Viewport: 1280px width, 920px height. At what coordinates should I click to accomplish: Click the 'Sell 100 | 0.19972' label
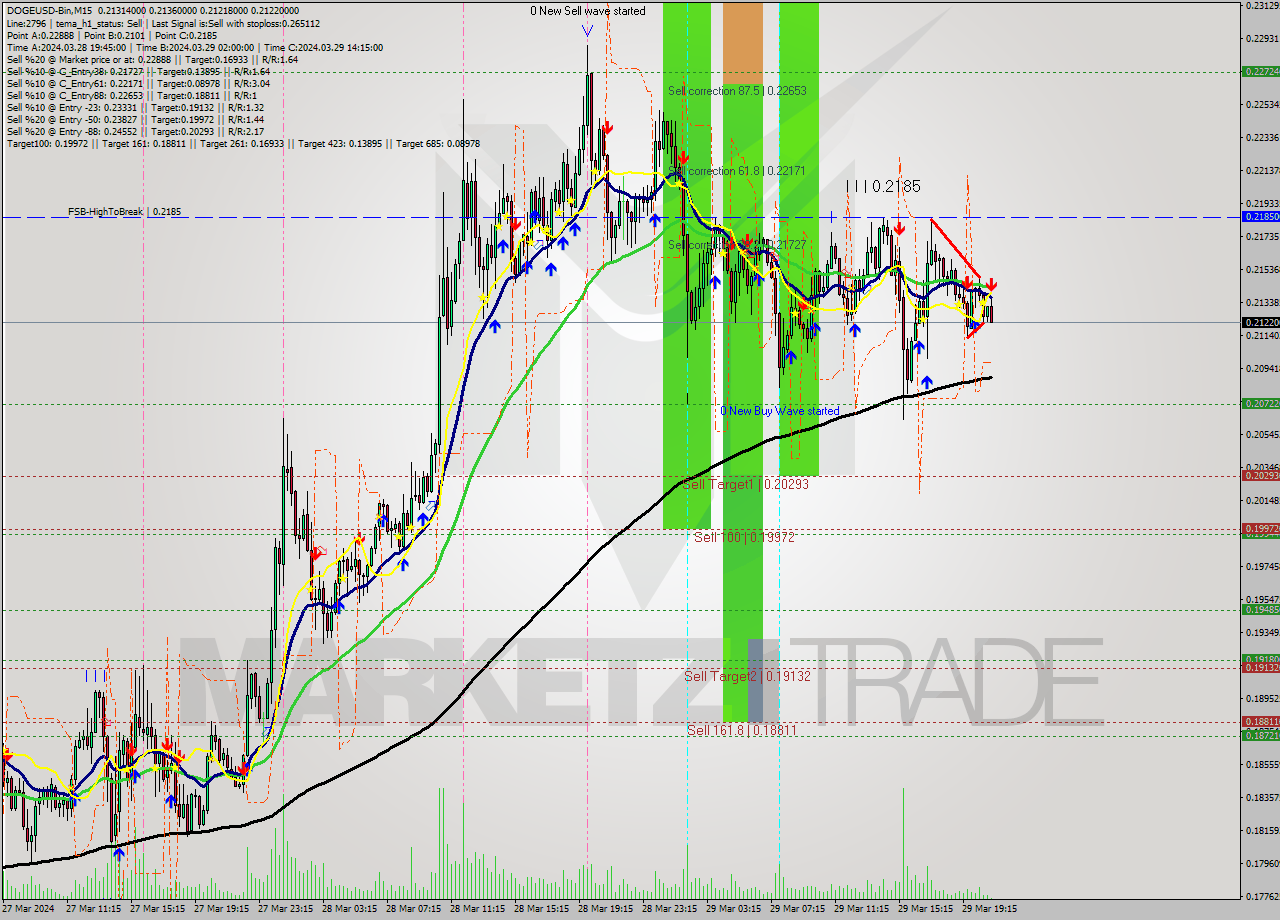pos(744,537)
